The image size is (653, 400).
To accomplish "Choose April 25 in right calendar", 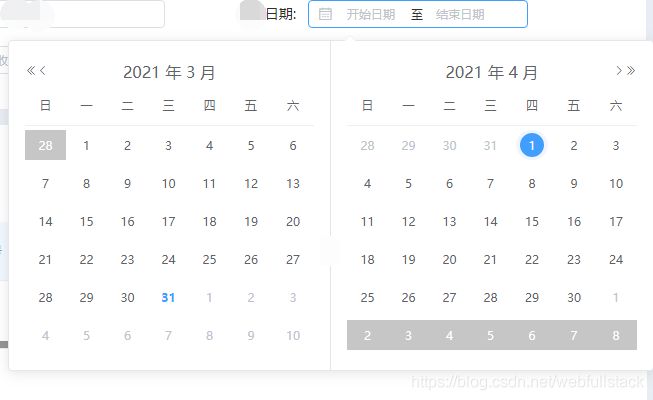I will point(367,298).
